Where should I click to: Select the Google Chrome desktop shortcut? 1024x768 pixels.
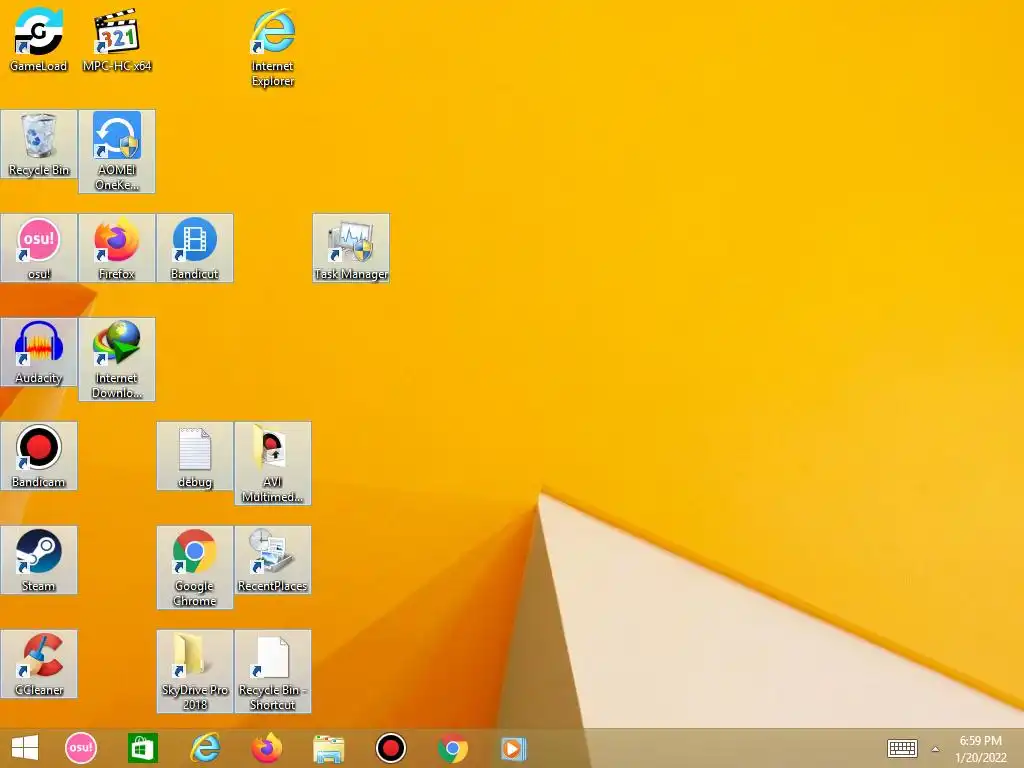click(195, 568)
